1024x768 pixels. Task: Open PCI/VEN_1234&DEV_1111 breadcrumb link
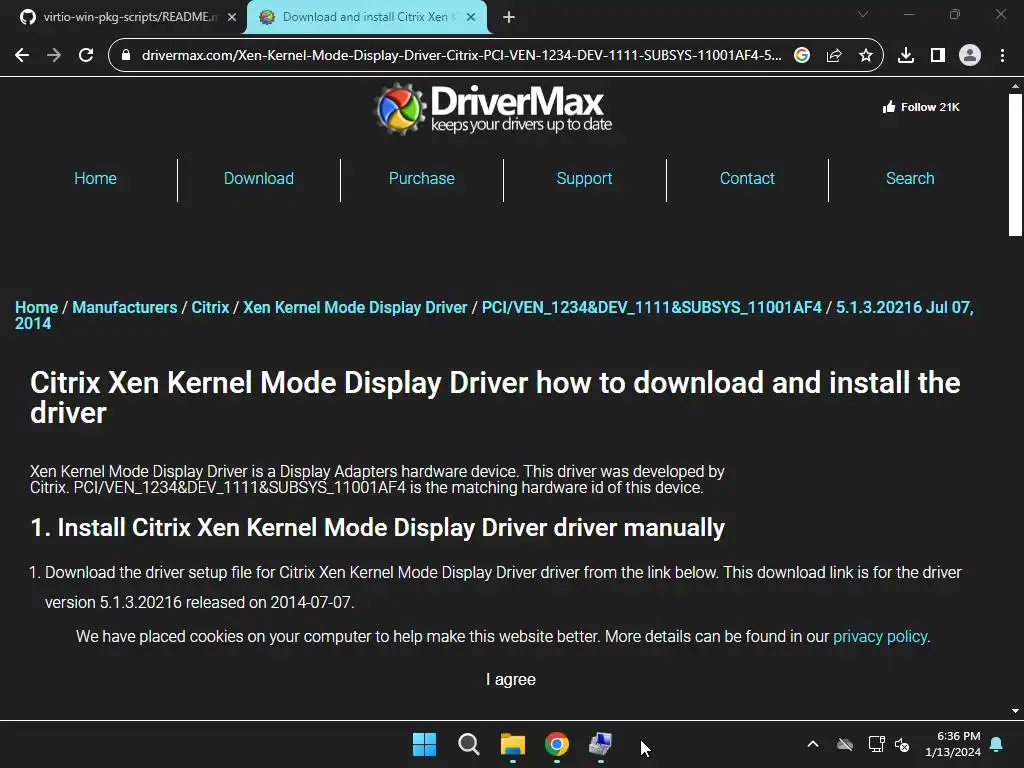coord(652,308)
